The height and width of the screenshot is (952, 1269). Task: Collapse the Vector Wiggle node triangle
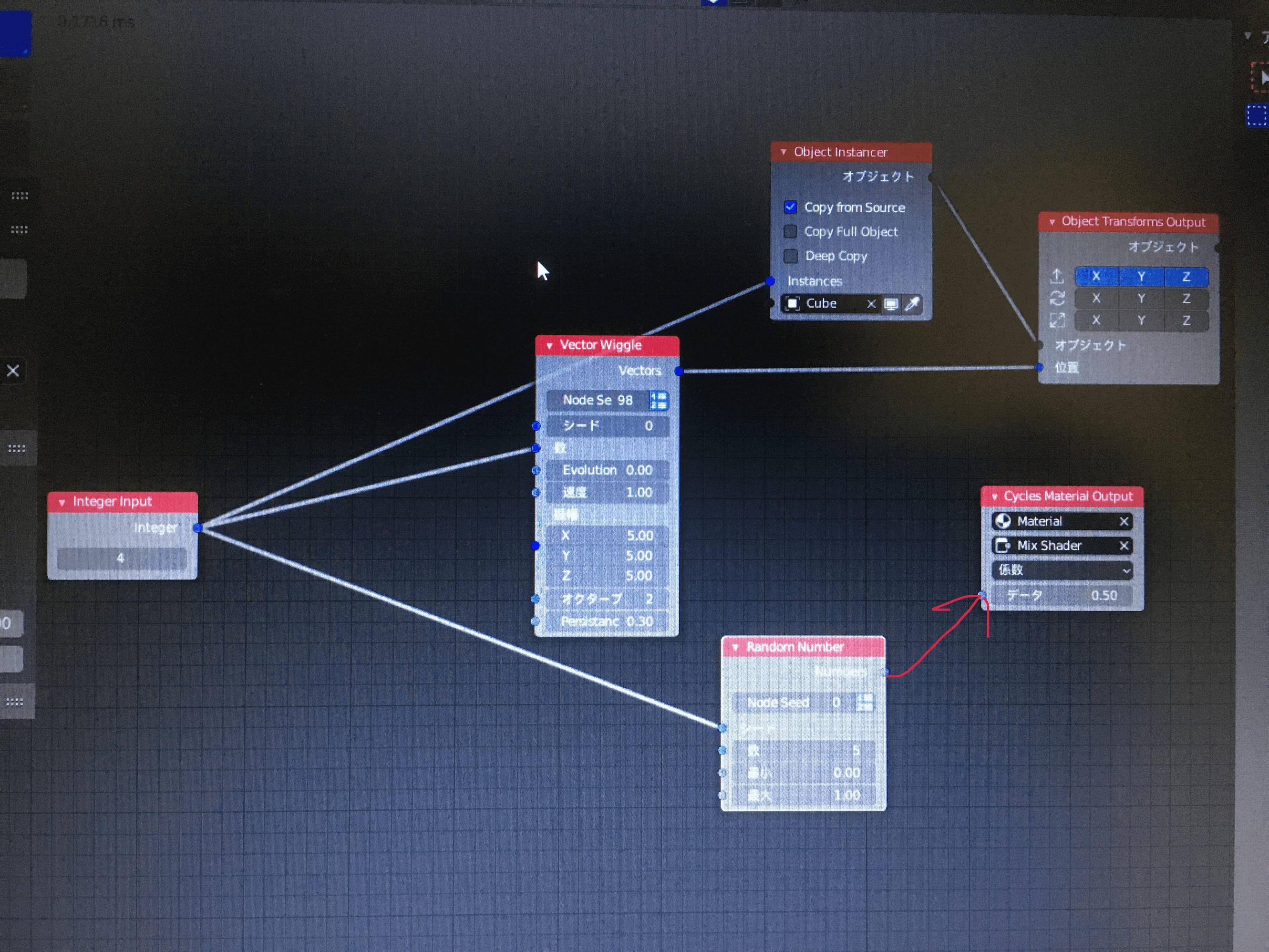tap(549, 345)
